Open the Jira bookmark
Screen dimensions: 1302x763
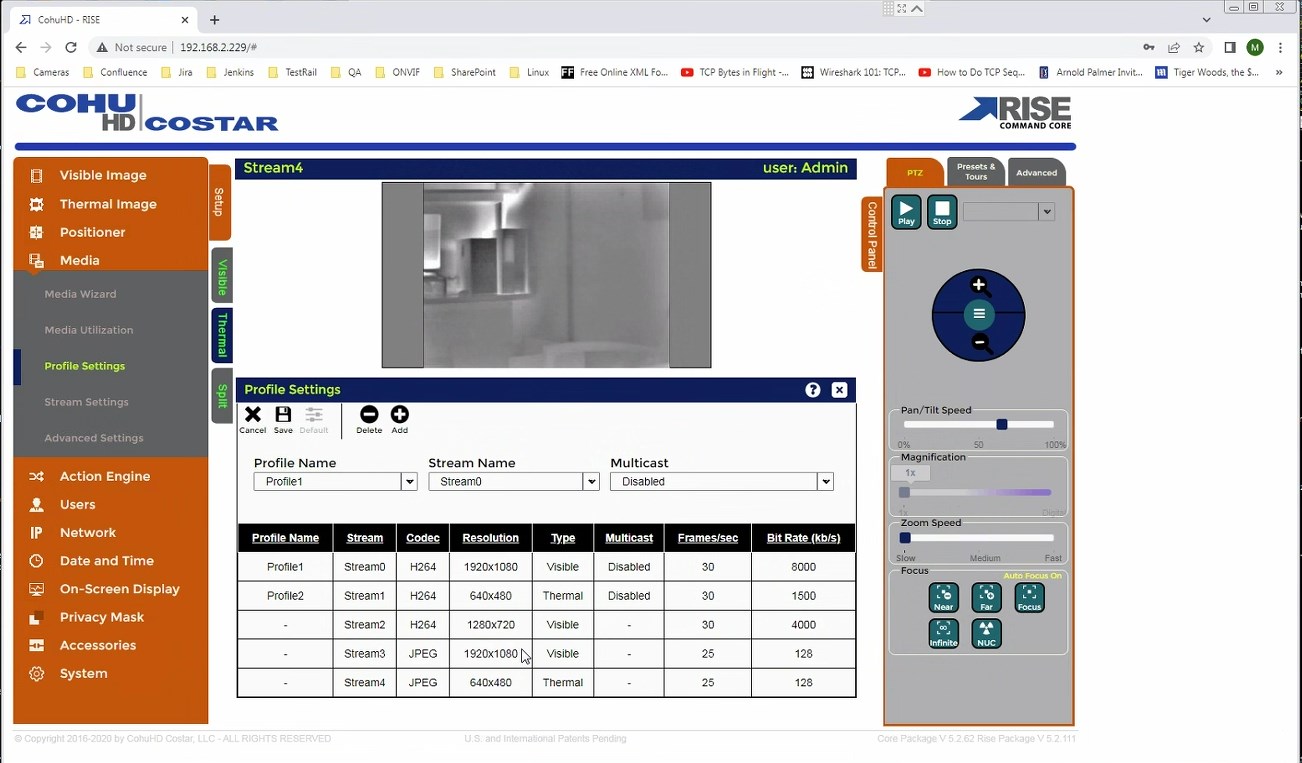(178, 72)
